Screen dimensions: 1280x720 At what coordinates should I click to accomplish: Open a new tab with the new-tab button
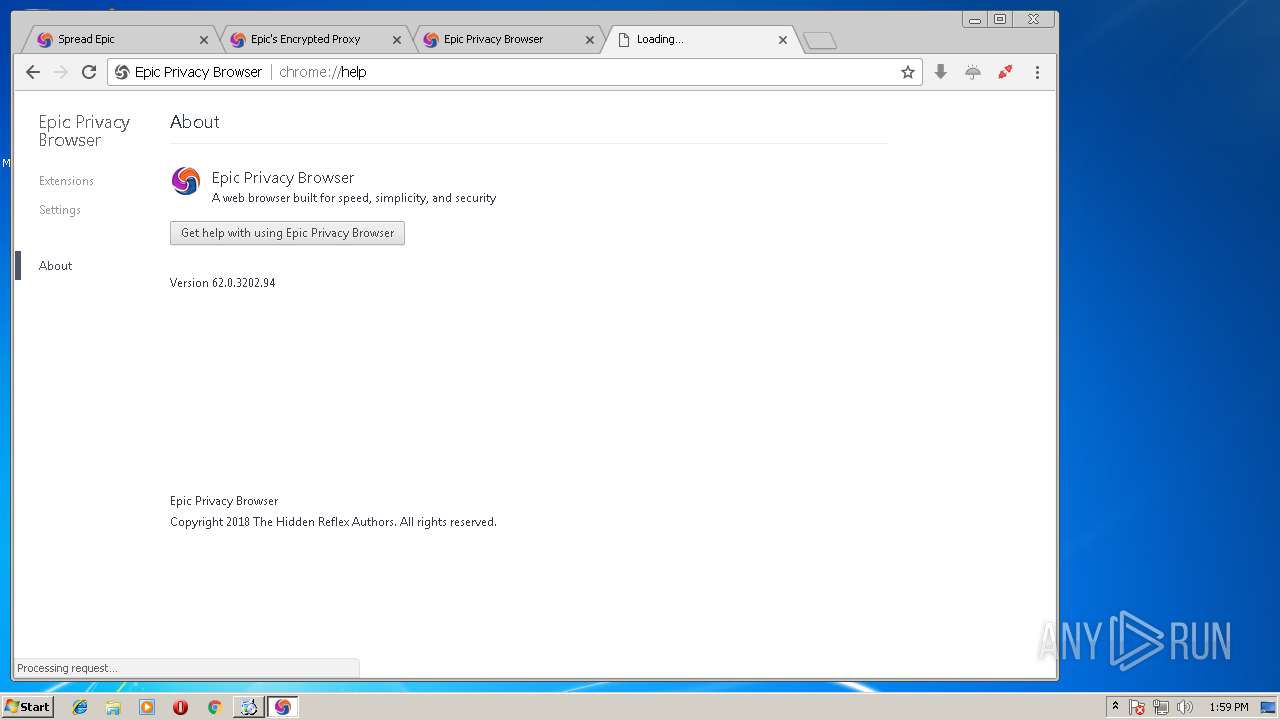[820, 41]
